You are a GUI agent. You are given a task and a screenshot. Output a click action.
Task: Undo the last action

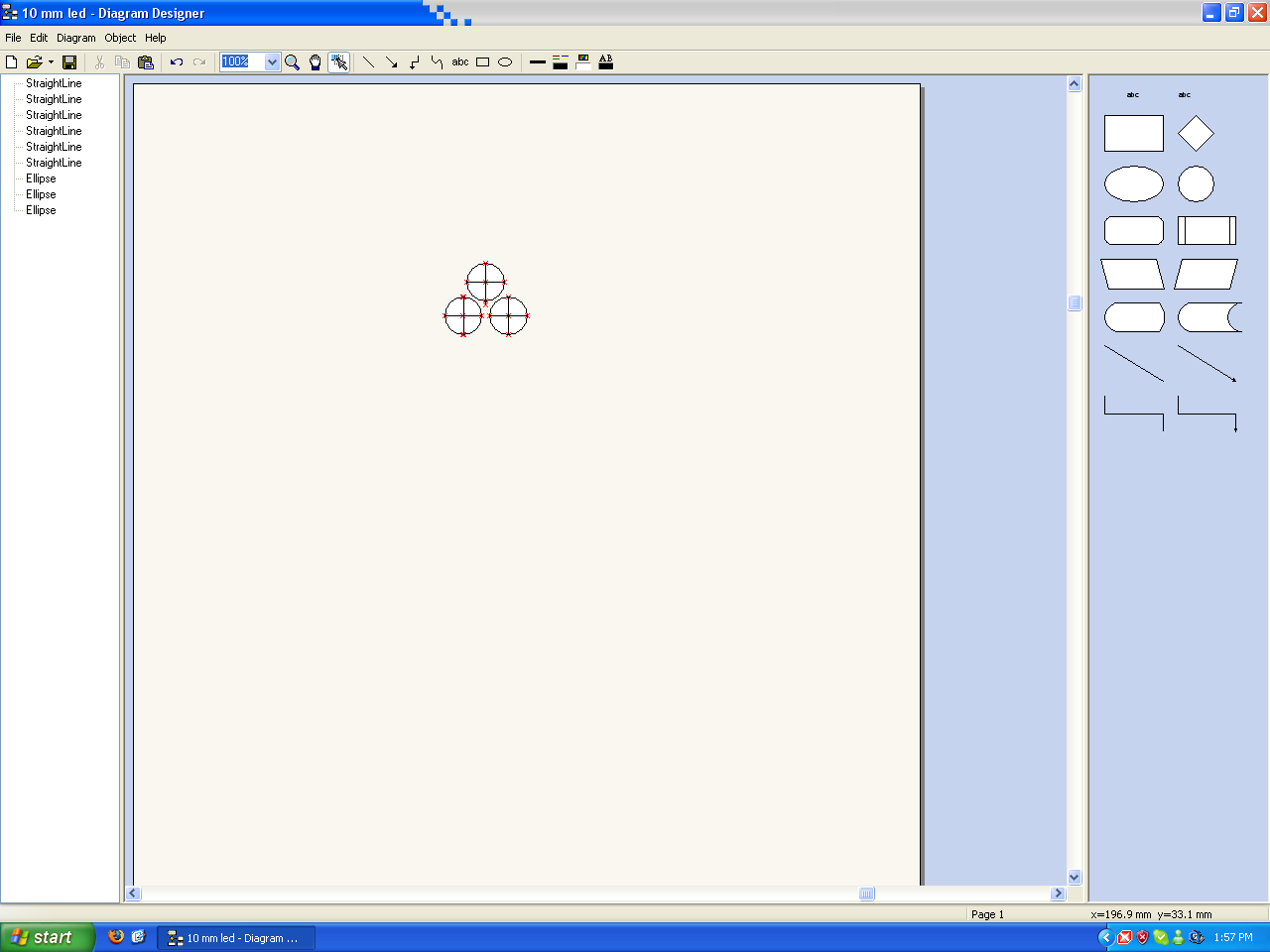177,61
